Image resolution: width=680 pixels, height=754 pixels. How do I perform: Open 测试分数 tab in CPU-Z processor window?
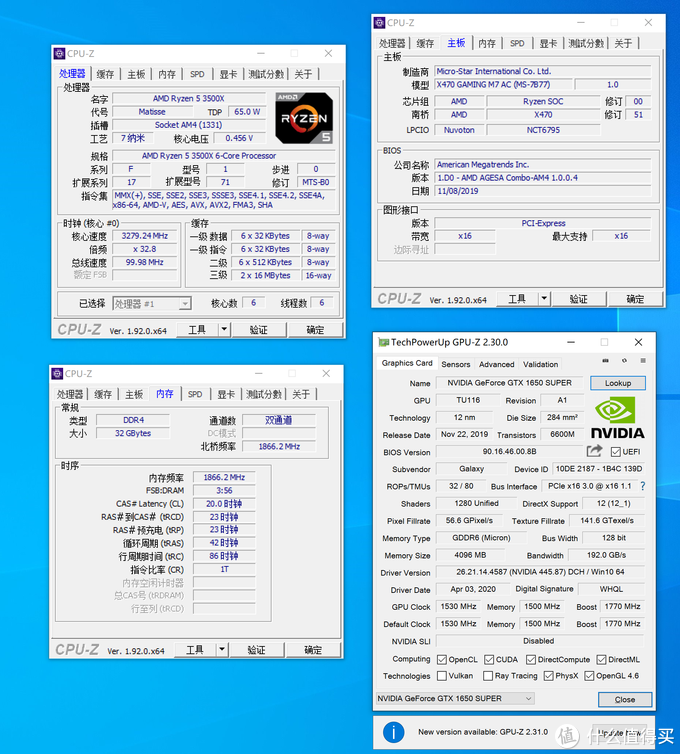[x=266, y=74]
